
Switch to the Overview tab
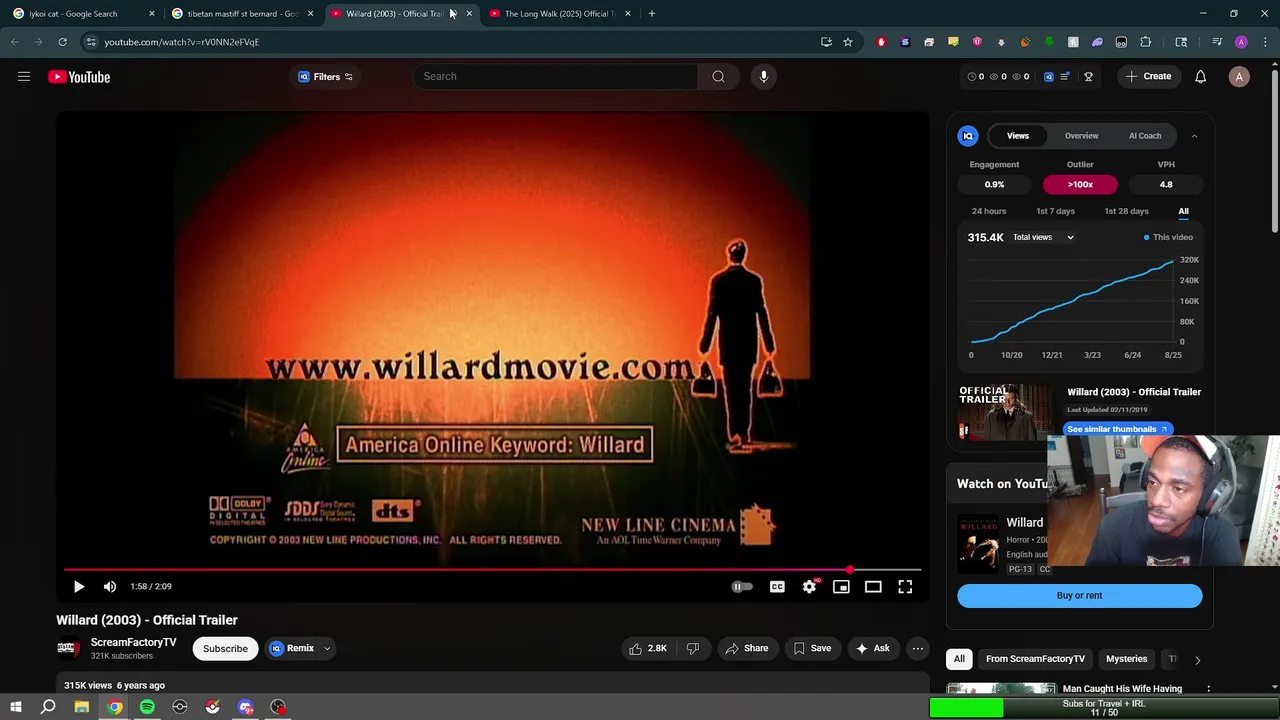[1081, 136]
